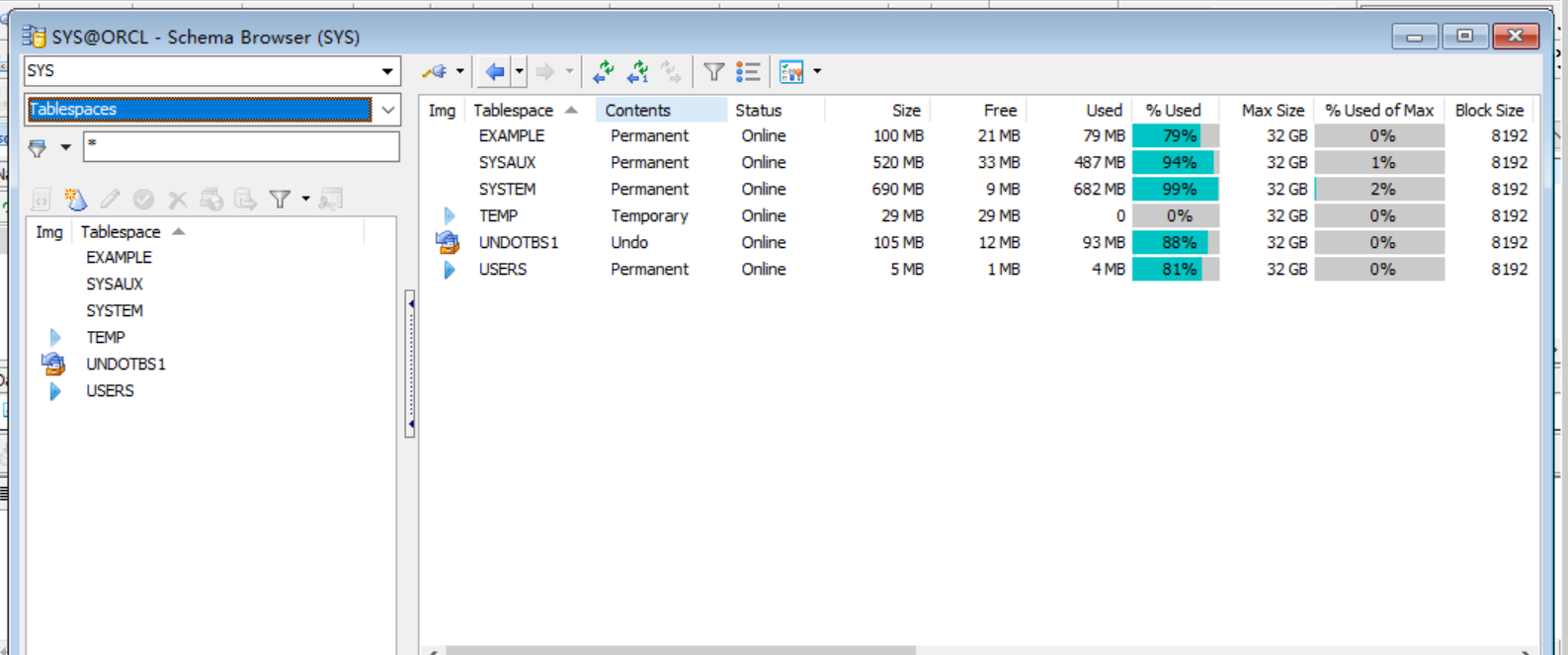Click the greyed script icon in left toolbar
The height and width of the screenshot is (655, 1568).
click(41, 200)
